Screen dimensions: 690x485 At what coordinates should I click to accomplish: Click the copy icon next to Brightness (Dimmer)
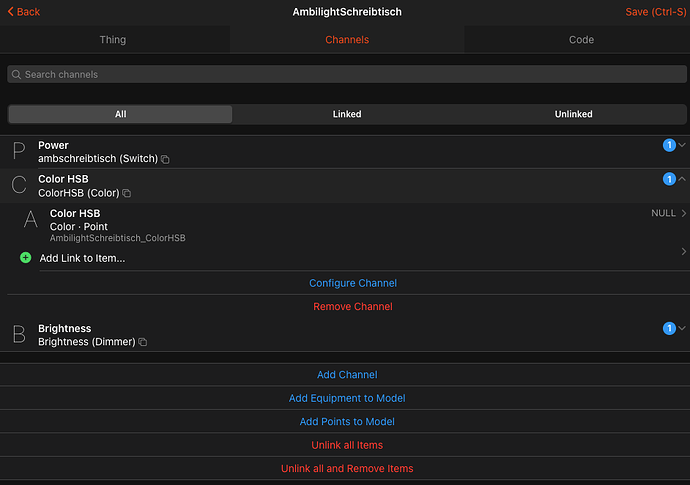click(143, 342)
